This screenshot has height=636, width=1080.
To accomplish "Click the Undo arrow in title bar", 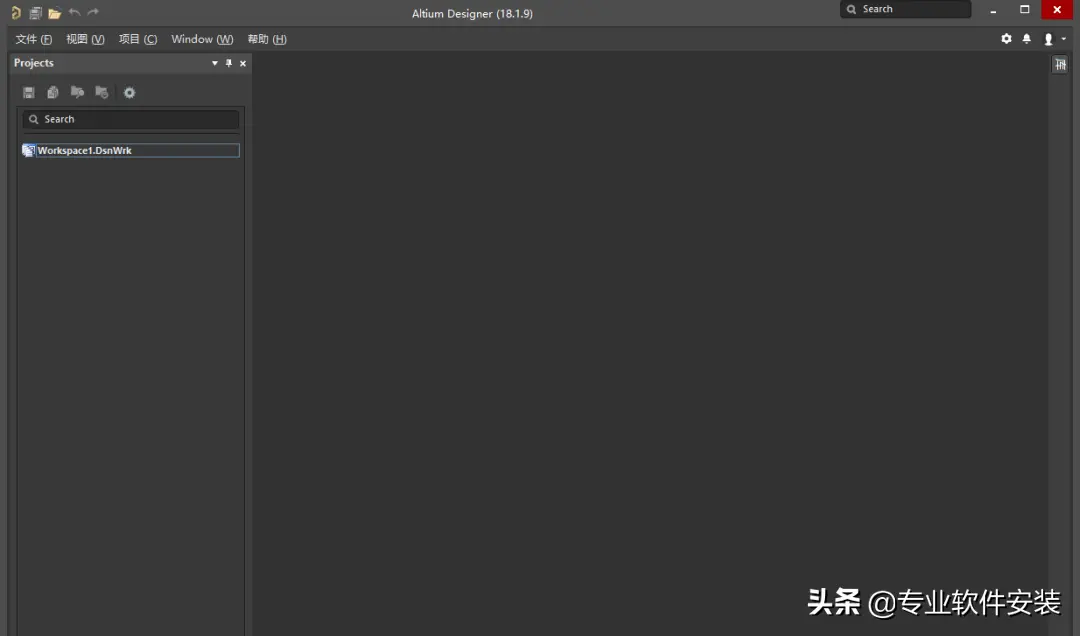I will (74, 12).
